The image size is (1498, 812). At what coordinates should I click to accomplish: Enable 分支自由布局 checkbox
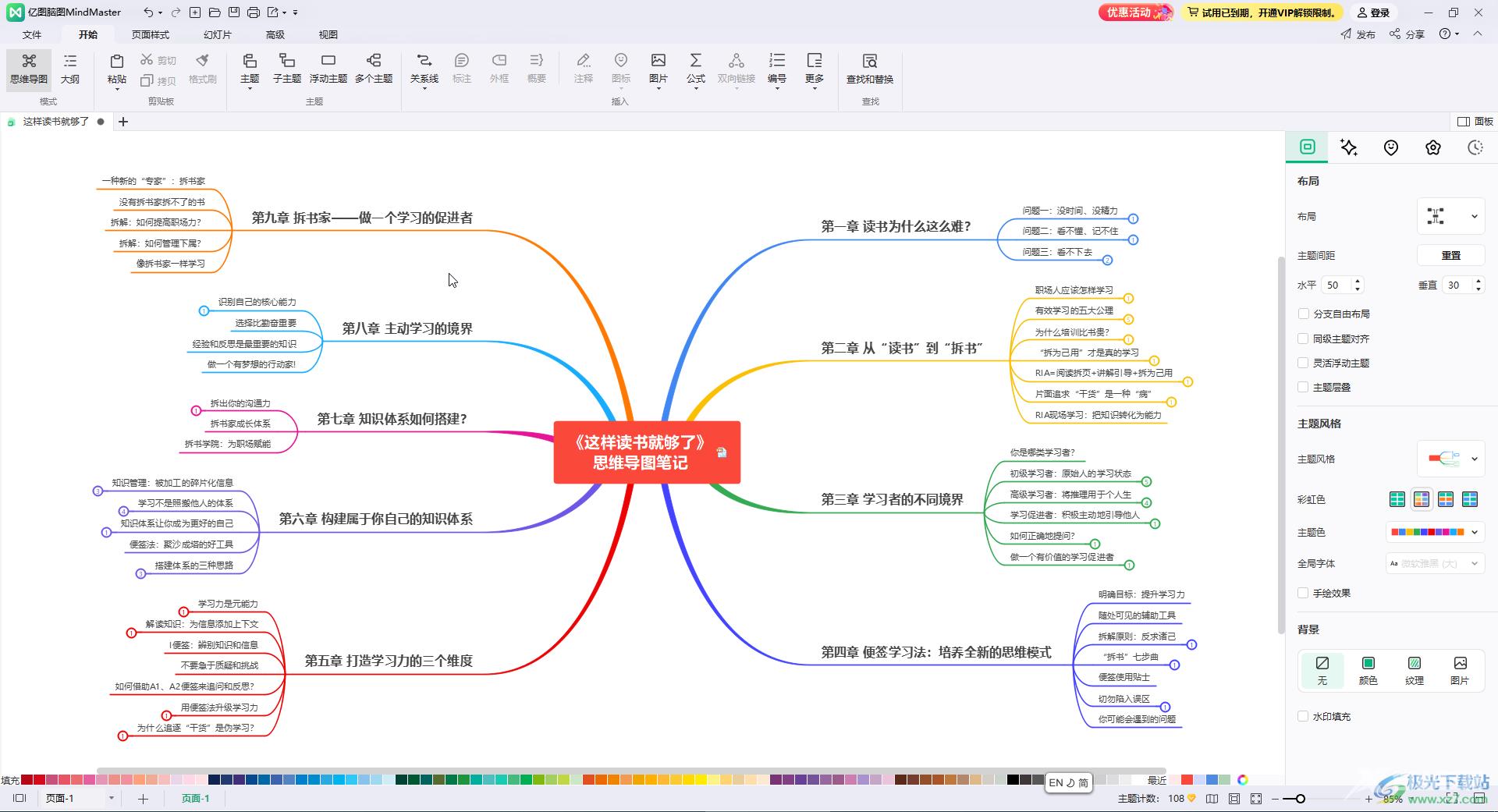[1303, 314]
